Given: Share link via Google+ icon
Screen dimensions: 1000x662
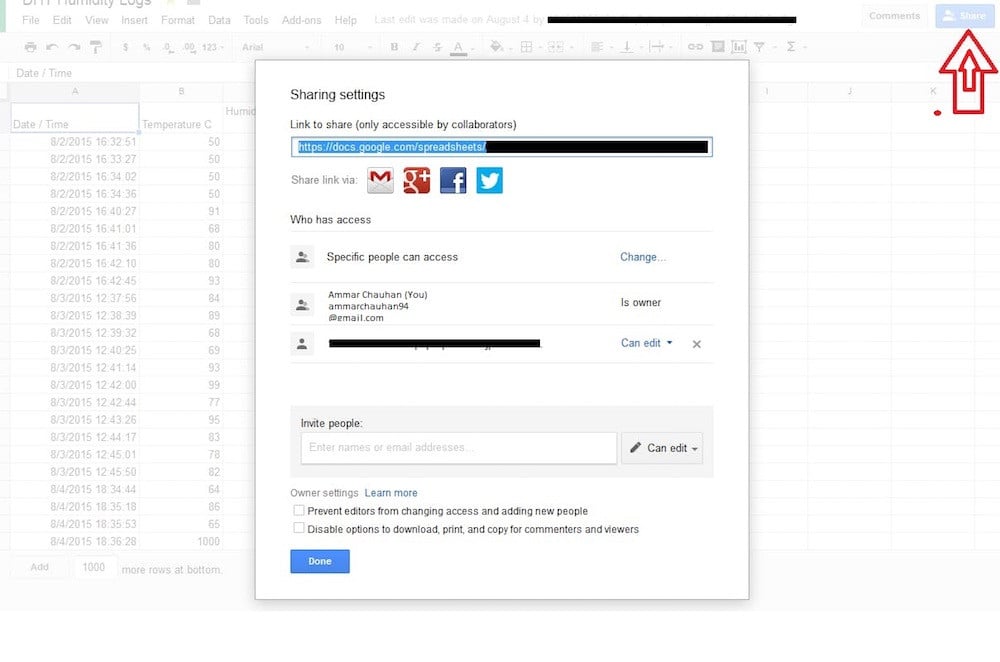Looking at the screenshot, I should [416, 181].
